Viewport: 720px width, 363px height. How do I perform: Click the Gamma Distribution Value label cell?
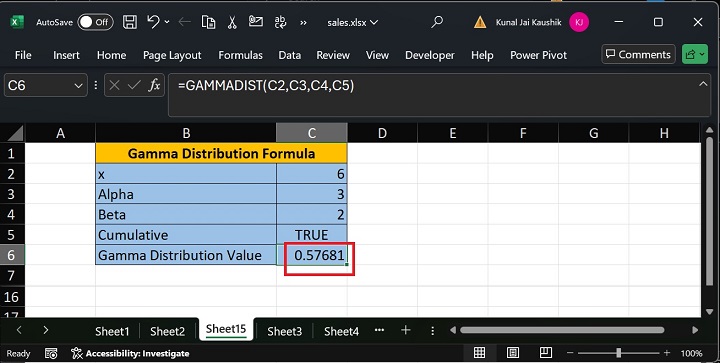(186, 255)
